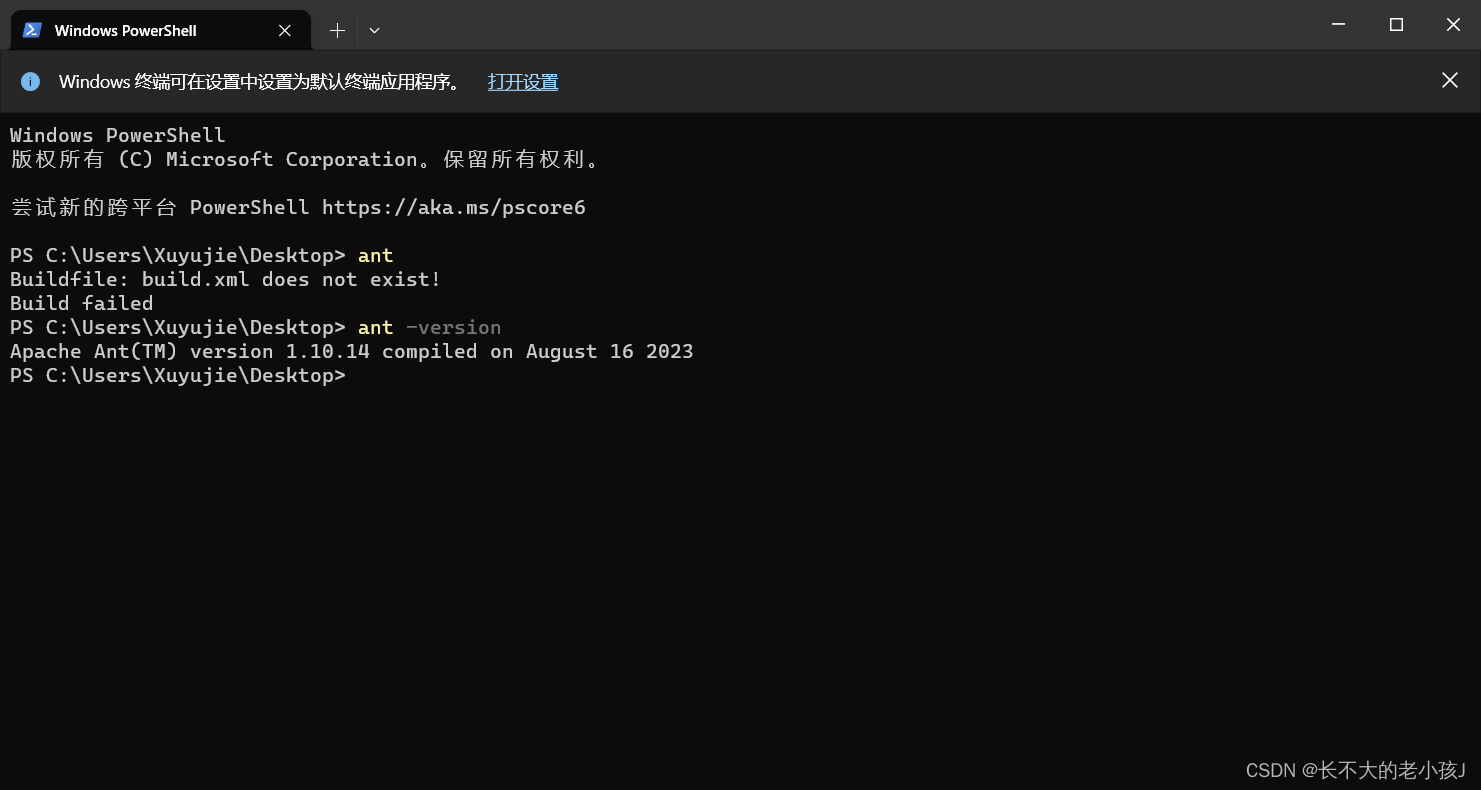Click the https://aka.ms/pscore6 URL text
This screenshot has height=790, width=1481.
tap(453, 207)
